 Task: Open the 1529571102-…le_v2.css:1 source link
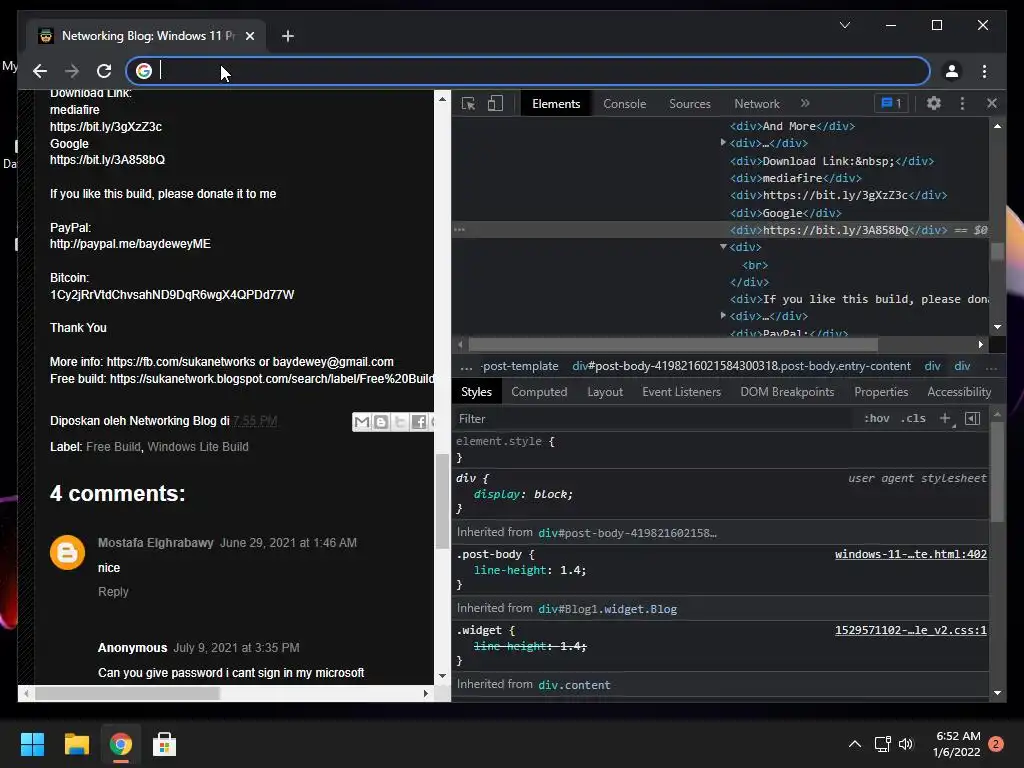[x=910, y=630]
